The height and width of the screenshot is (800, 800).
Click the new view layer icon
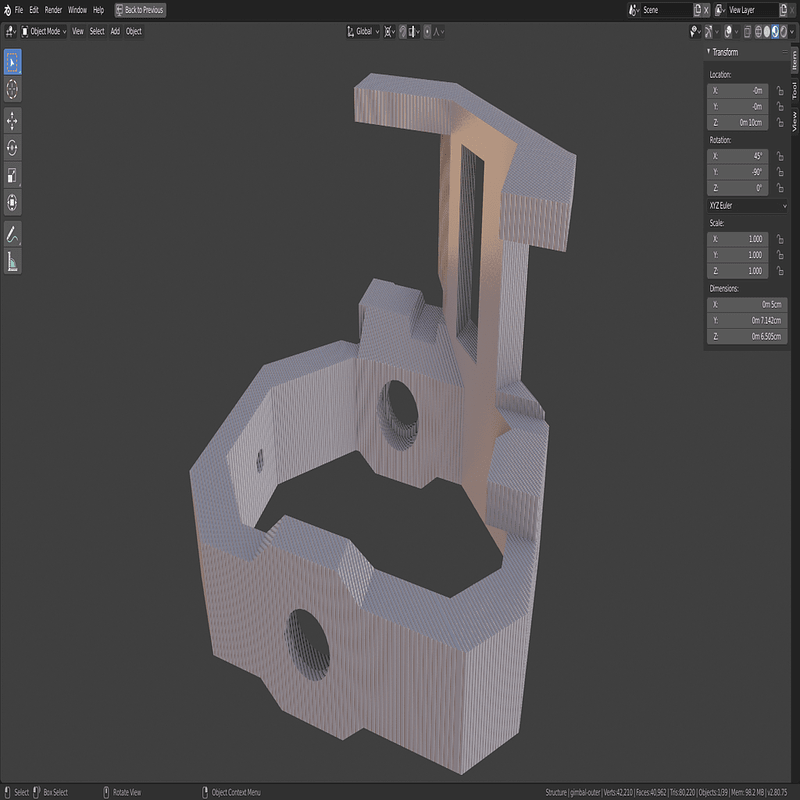pyautogui.click(x=783, y=10)
